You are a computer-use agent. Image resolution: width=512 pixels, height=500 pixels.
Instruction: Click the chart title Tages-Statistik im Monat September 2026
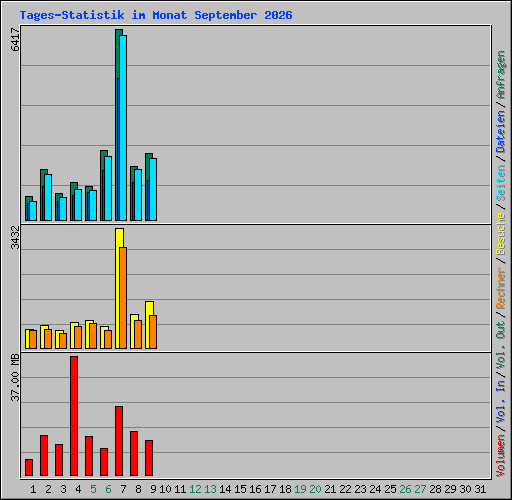tap(156, 15)
